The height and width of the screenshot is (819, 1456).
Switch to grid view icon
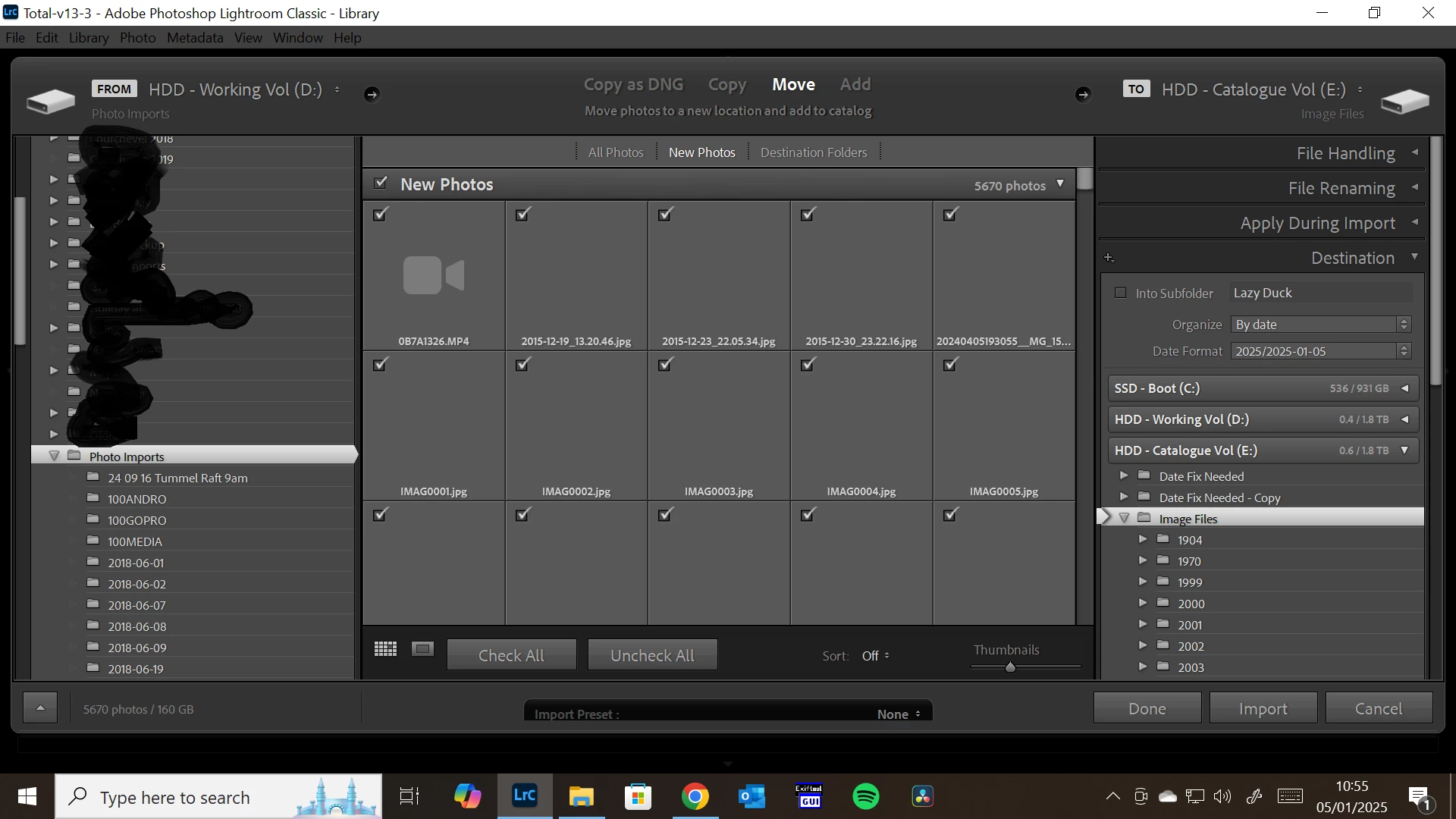coord(385,649)
